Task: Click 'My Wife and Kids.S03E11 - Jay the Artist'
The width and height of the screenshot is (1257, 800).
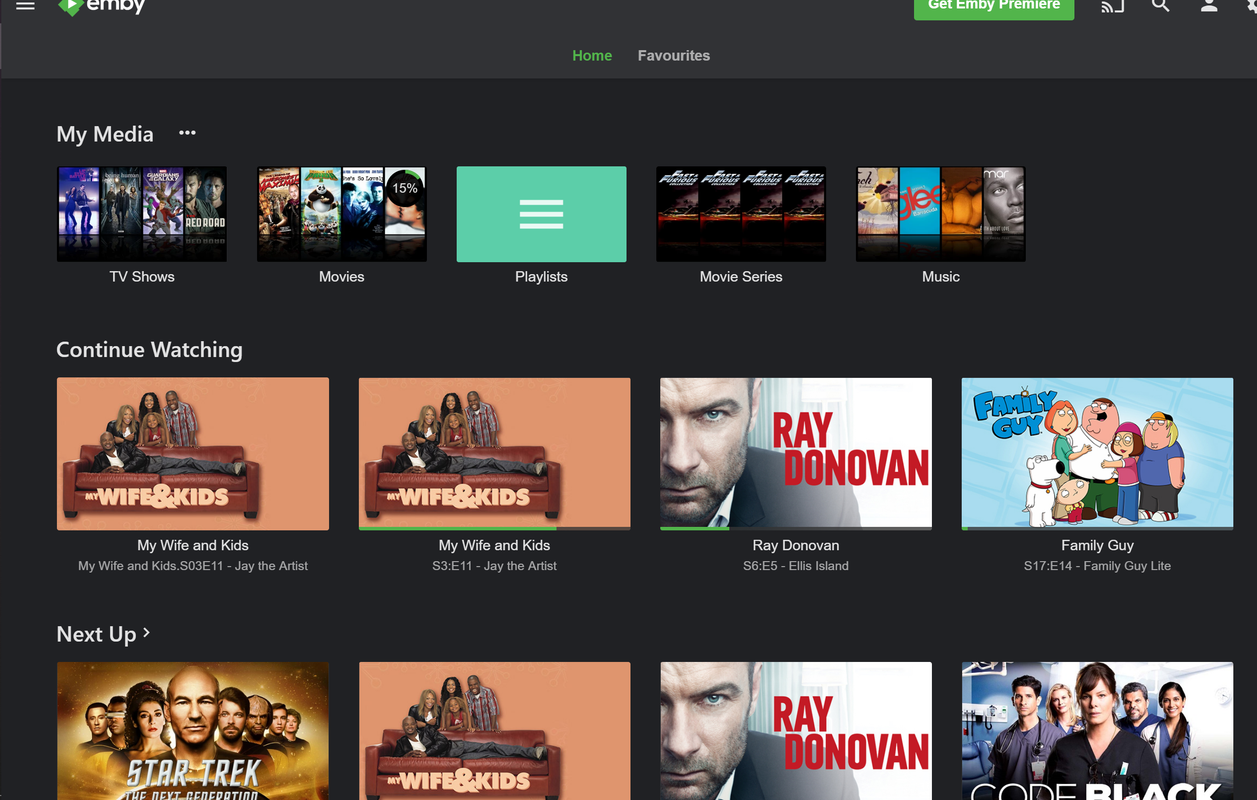Action: click(x=193, y=566)
